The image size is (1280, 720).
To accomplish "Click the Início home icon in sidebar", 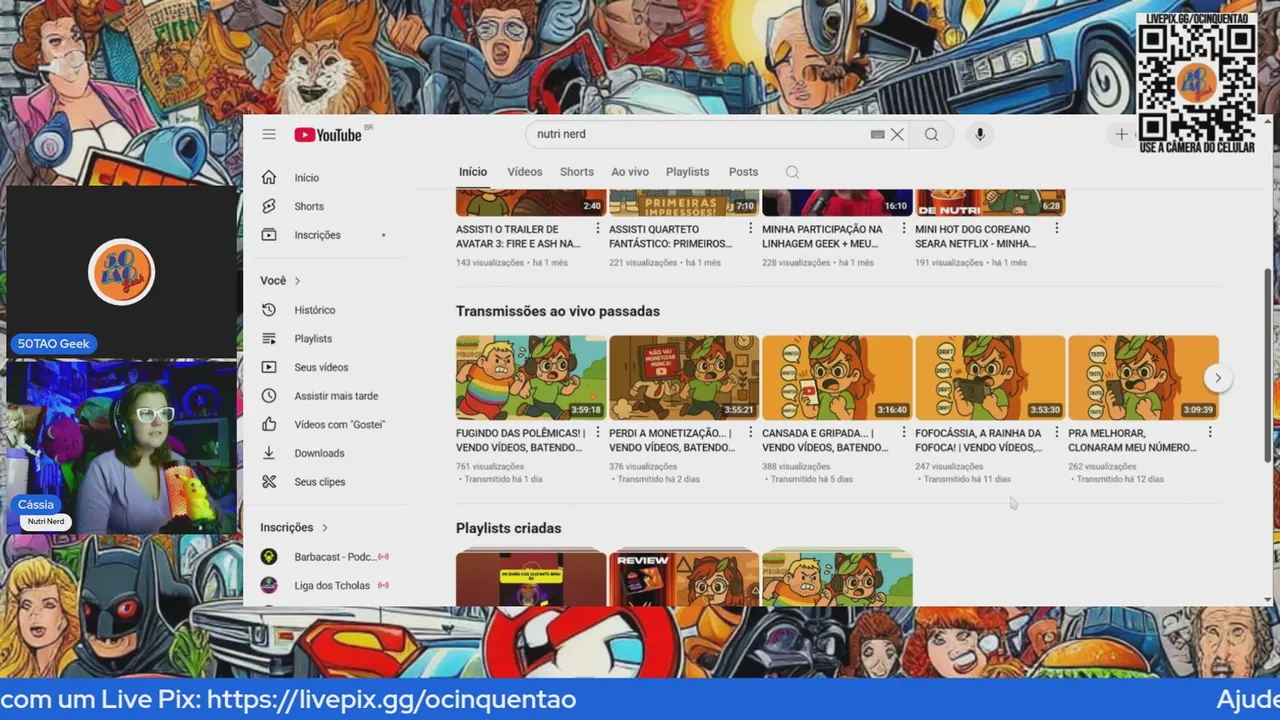I will [269, 177].
